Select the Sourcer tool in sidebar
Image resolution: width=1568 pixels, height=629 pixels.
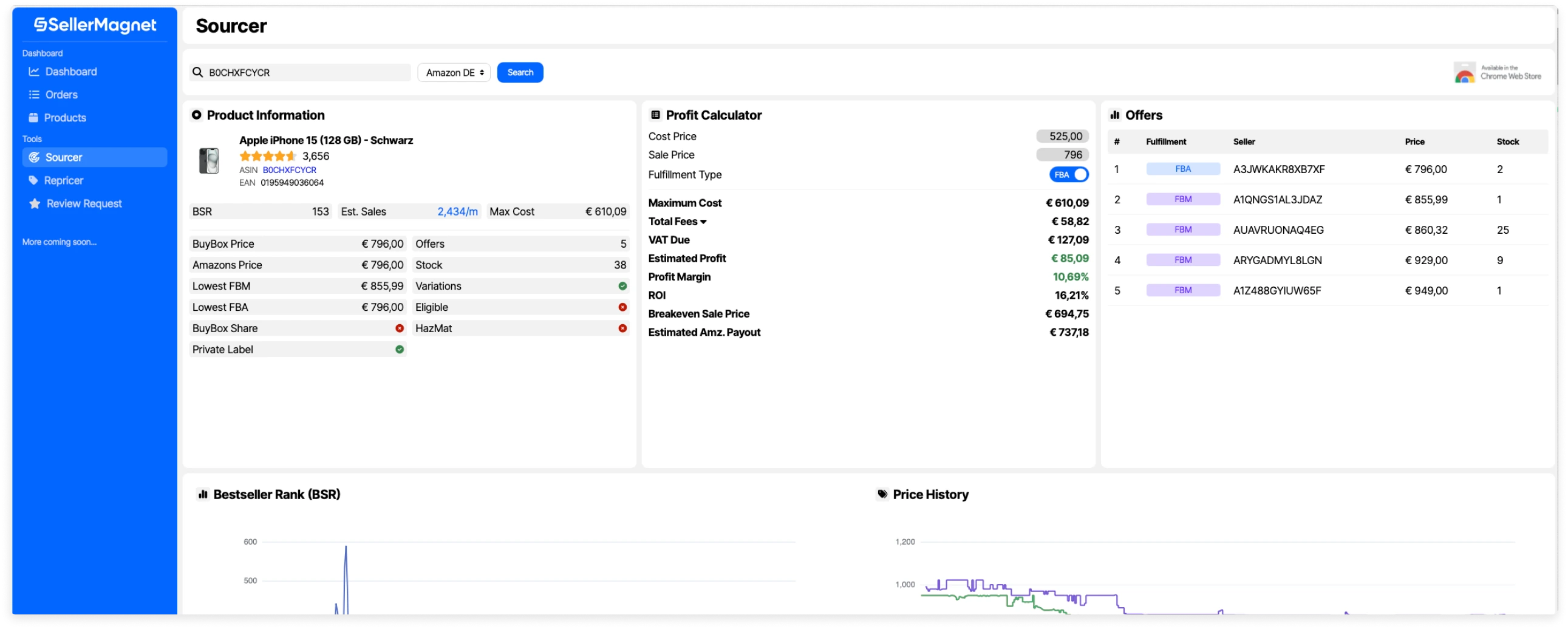tap(94, 158)
